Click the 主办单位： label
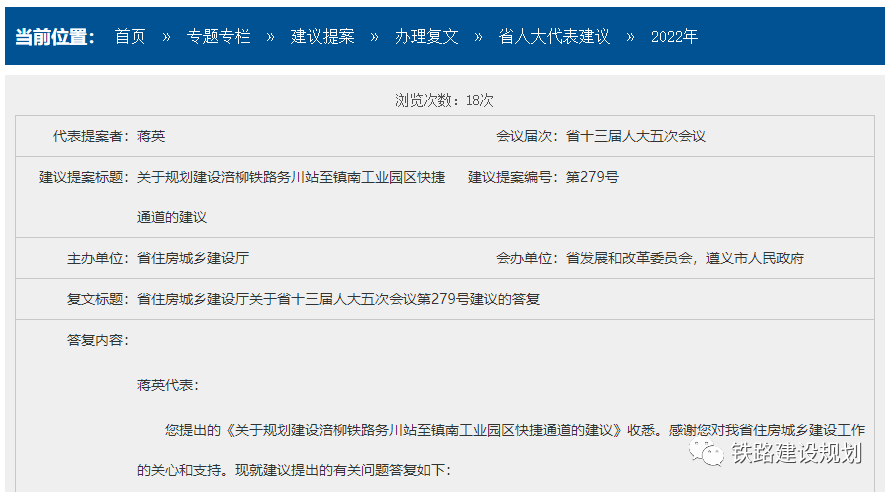 click(98, 258)
